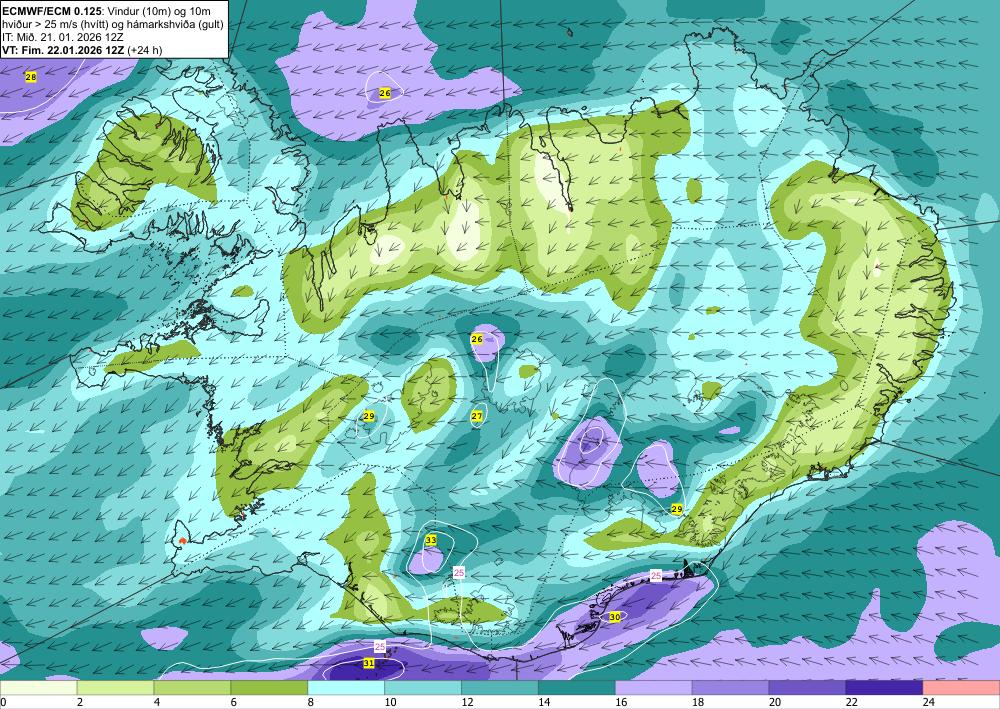Image resolution: width=1000 pixels, height=709 pixels.
Task: Click the legend scale value '4'
Action: [157, 702]
